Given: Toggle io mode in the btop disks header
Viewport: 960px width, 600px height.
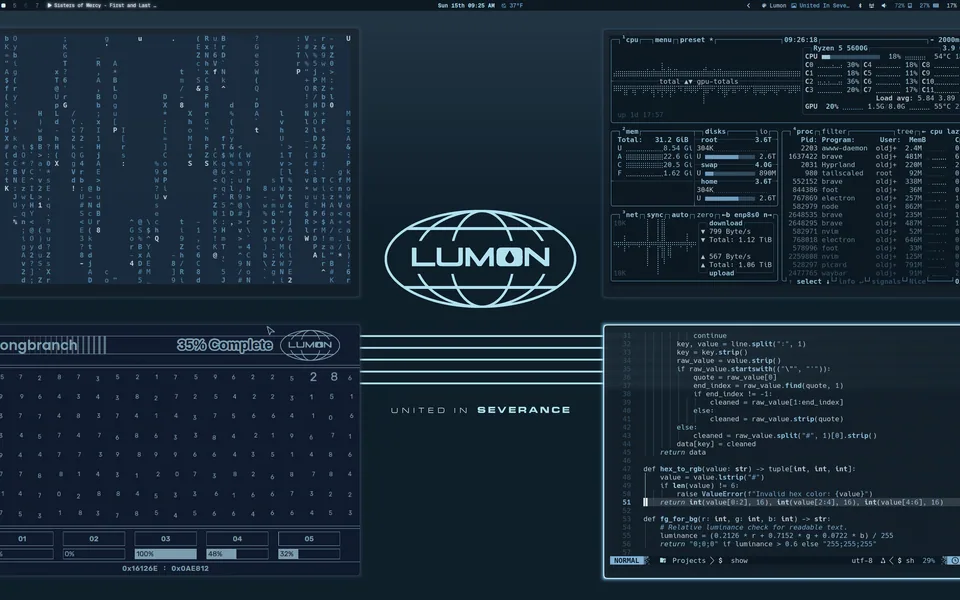Looking at the screenshot, I should click(763, 132).
